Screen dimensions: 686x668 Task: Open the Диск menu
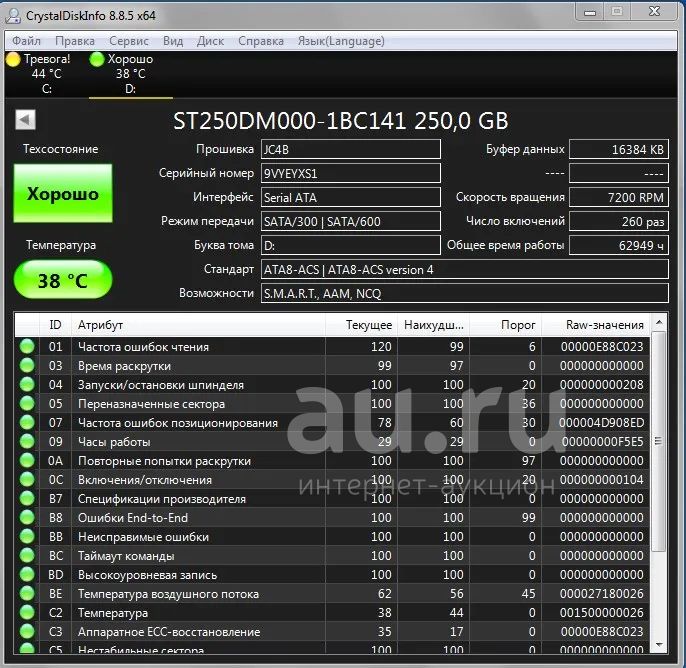pos(210,41)
